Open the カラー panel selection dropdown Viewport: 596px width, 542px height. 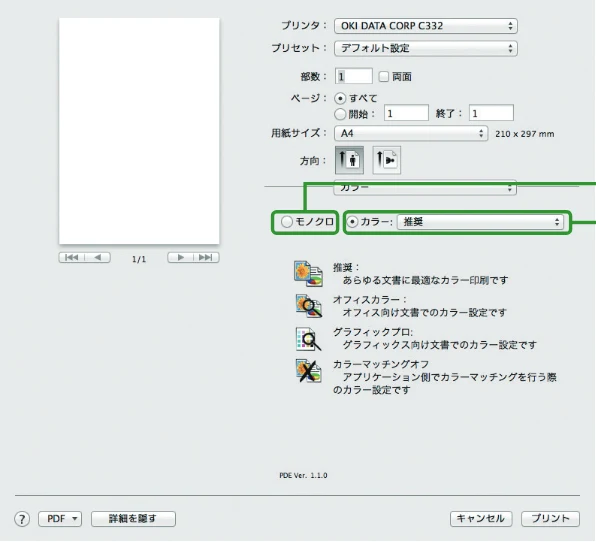pos(425,188)
